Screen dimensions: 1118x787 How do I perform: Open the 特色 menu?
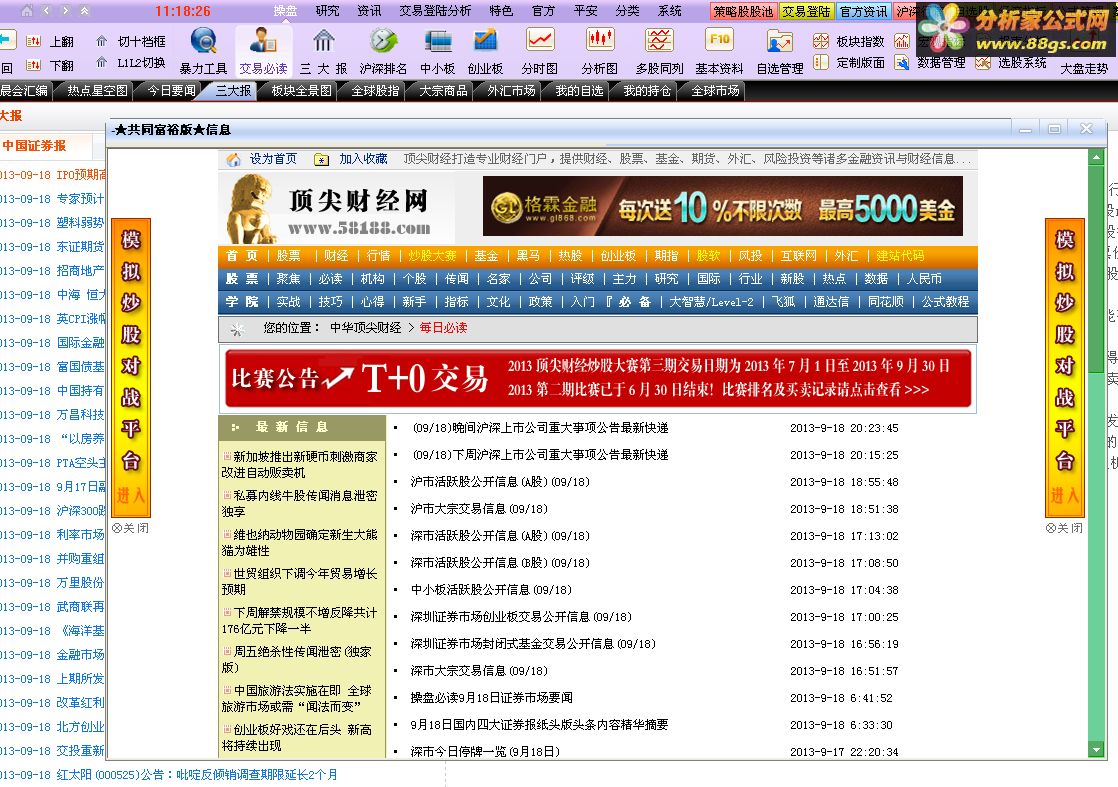[501, 11]
